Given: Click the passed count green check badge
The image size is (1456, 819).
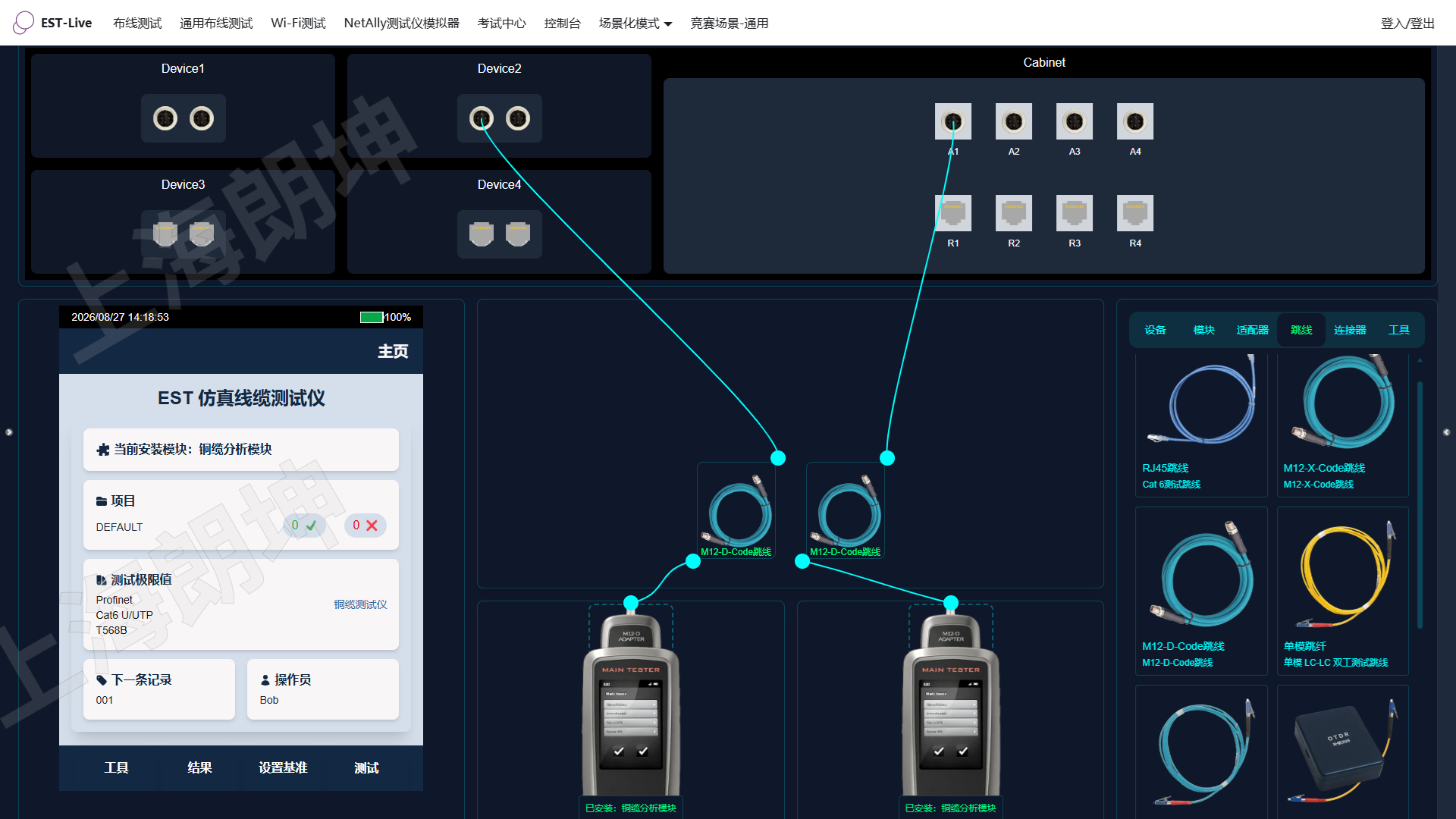Looking at the screenshot, I should coord(304,526).
